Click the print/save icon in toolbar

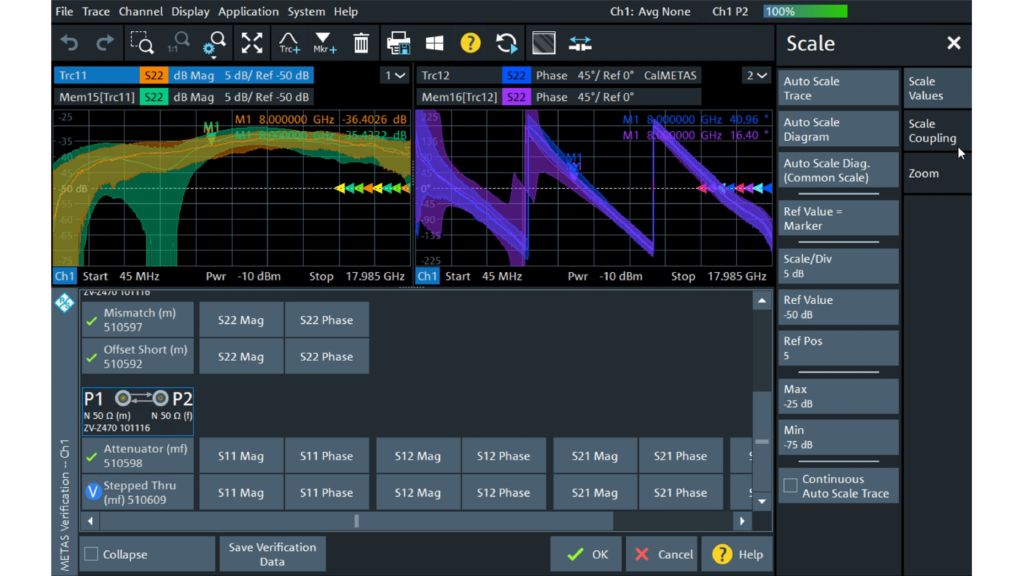[398, 43]
